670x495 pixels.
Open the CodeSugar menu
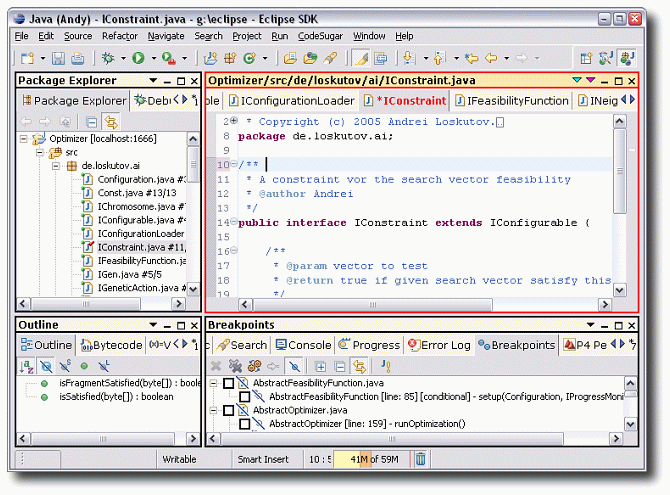320,36
